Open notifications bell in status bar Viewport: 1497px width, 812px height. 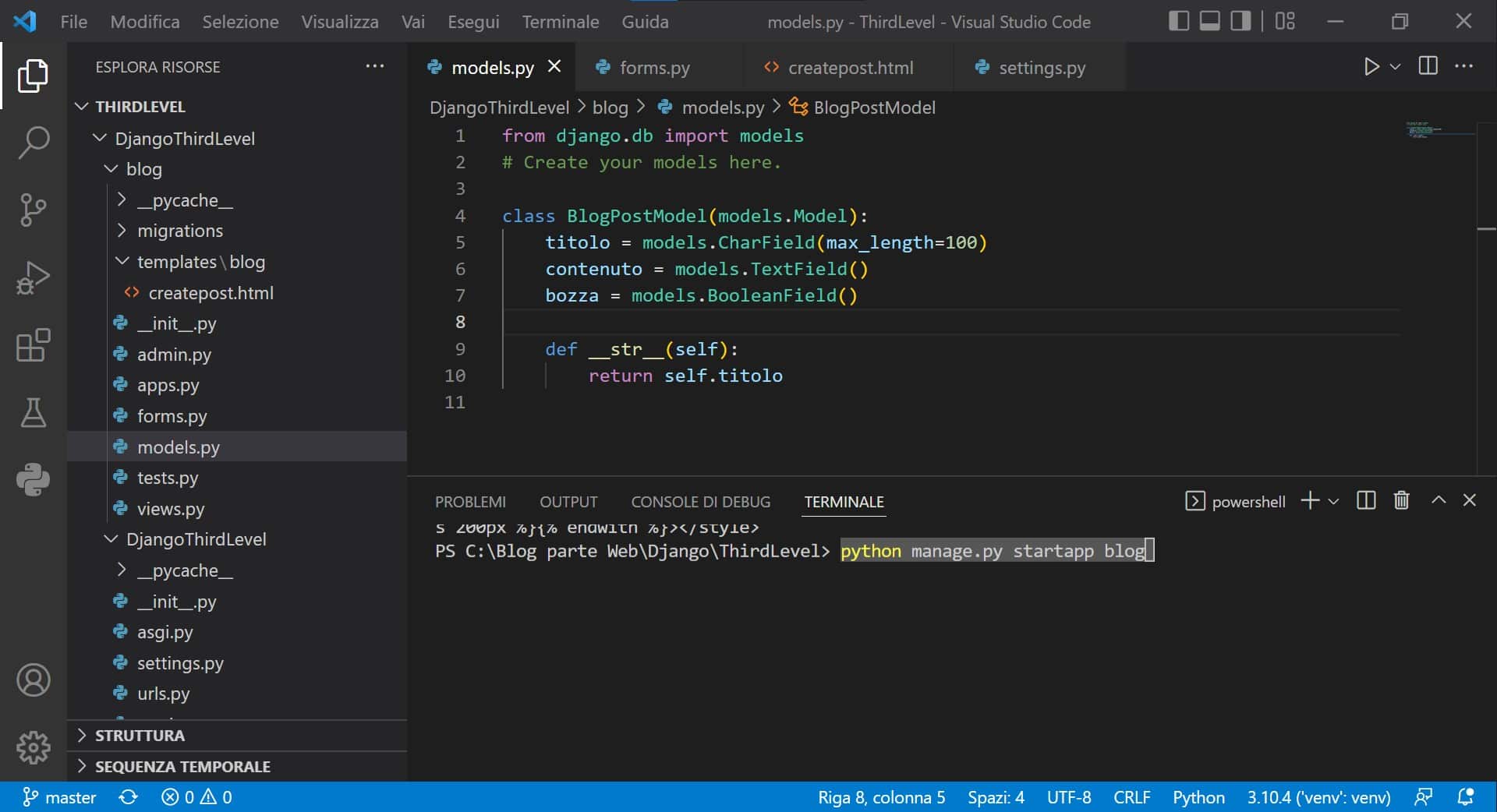(1466, 797)
